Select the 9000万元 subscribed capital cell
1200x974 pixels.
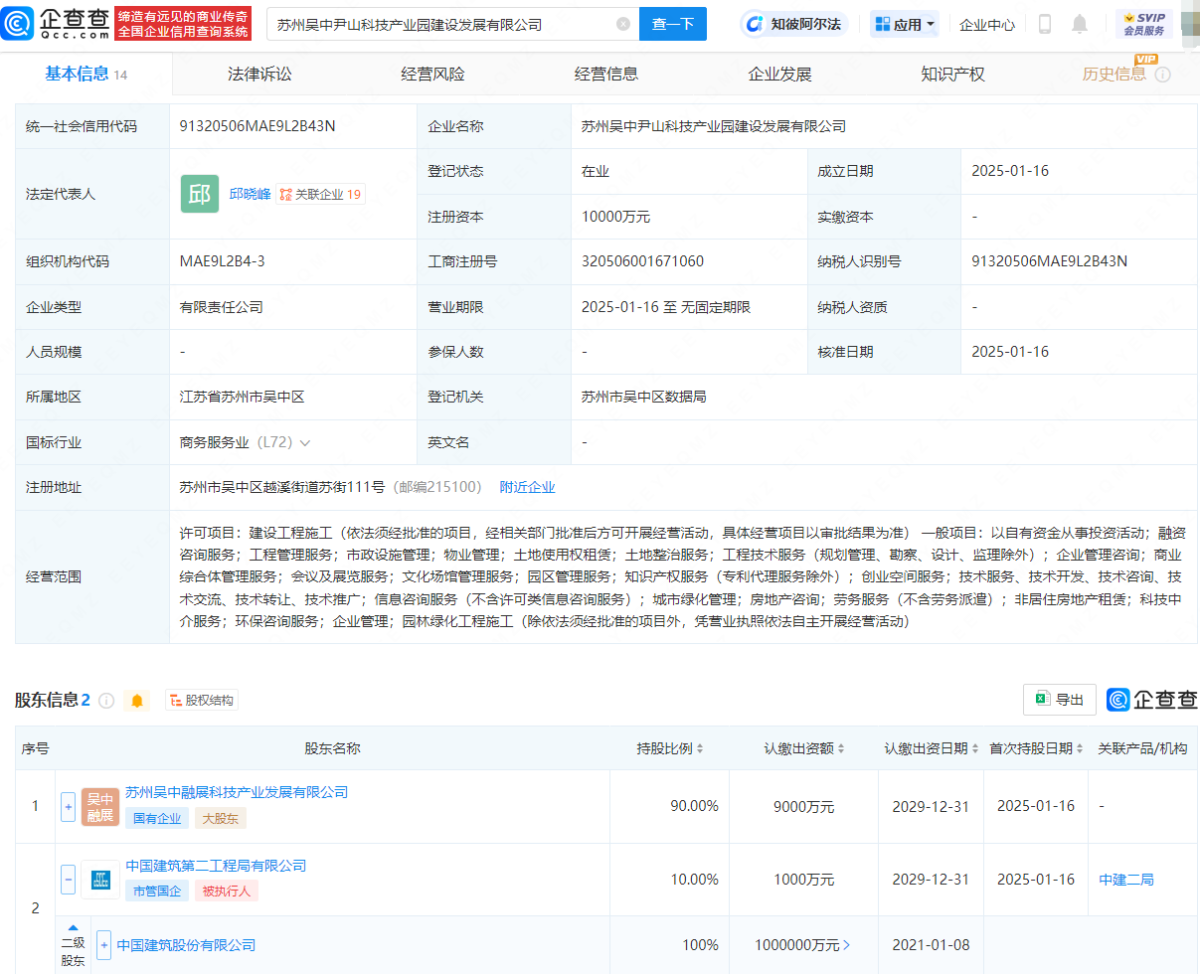[x=805, y=807]
